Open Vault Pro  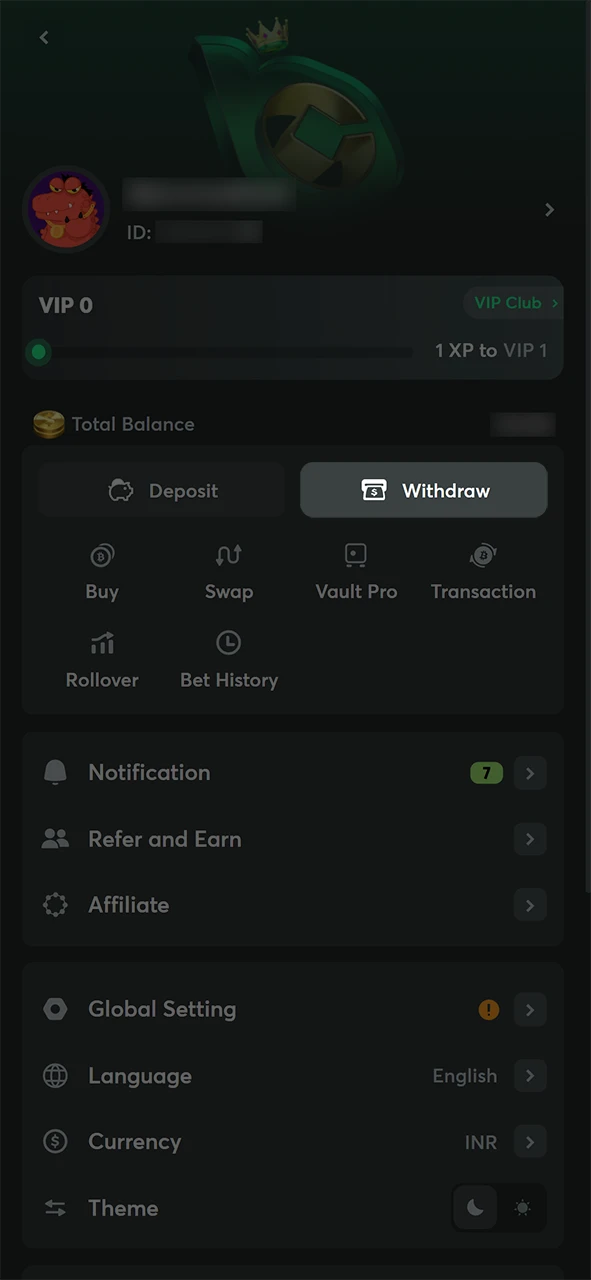[x=356, y=556]
